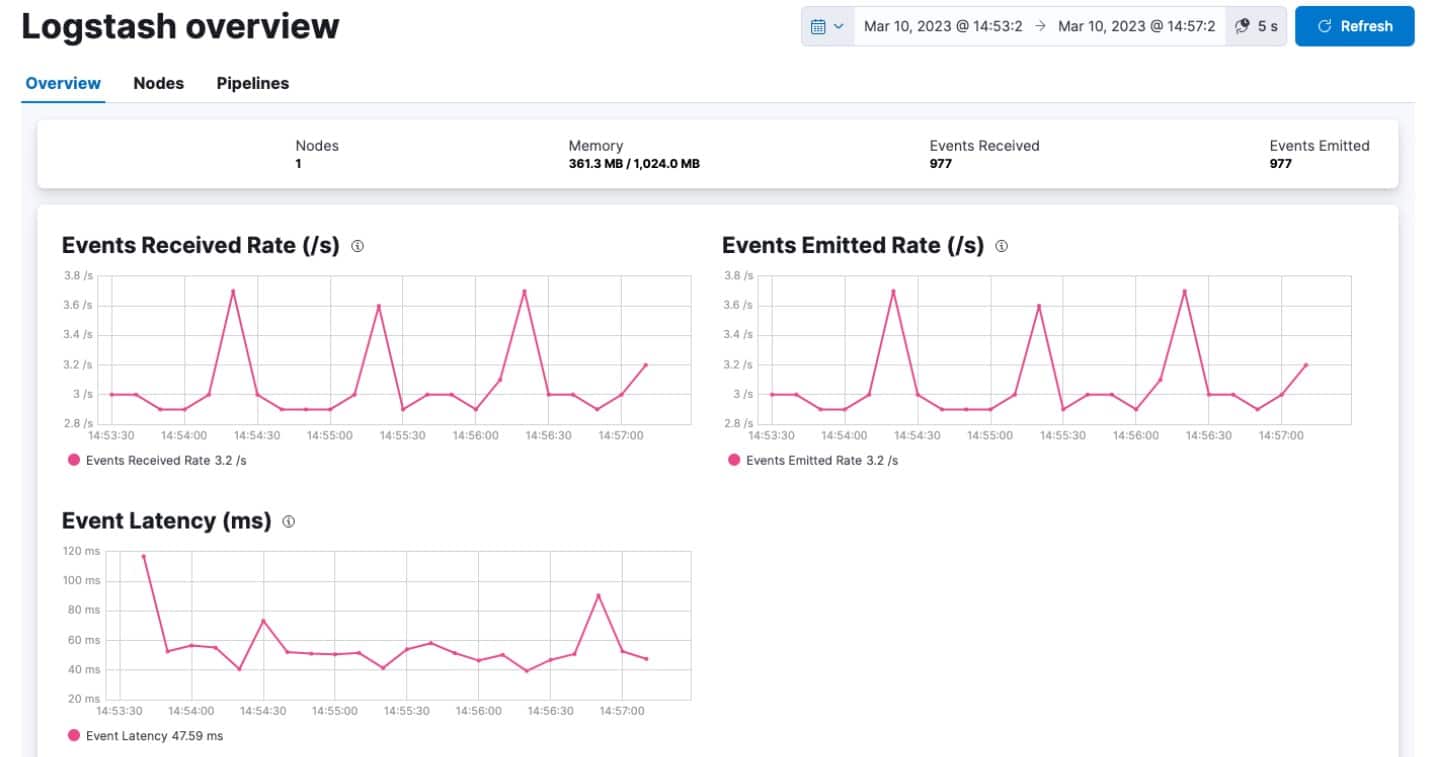Show info icon for Events Emitted Rate
This screenshot has width=1432, height=757.
pos(1001,246)
